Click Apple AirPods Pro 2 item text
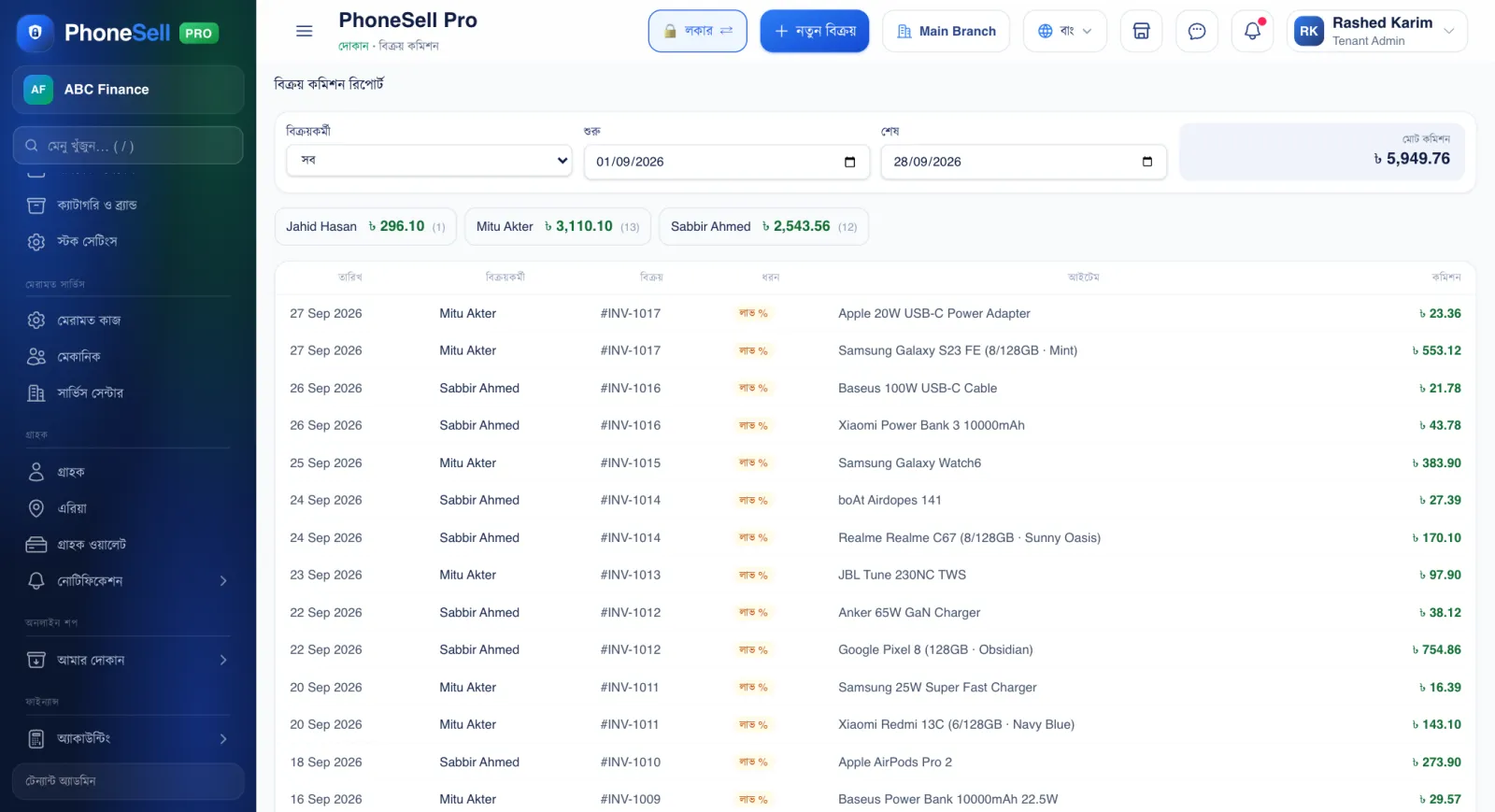 pos(895,762)
